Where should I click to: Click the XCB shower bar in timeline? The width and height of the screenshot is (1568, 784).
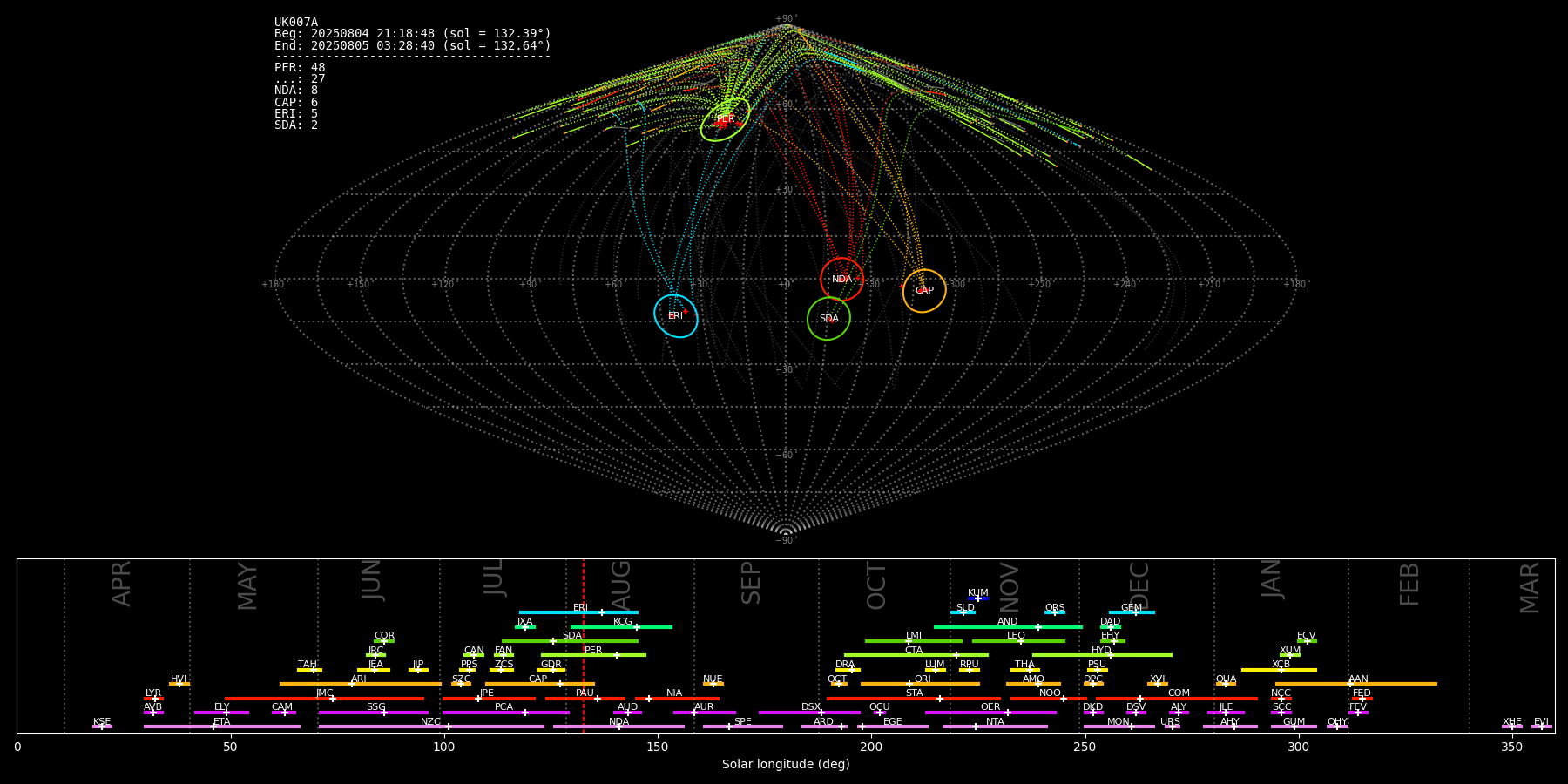1279,670
